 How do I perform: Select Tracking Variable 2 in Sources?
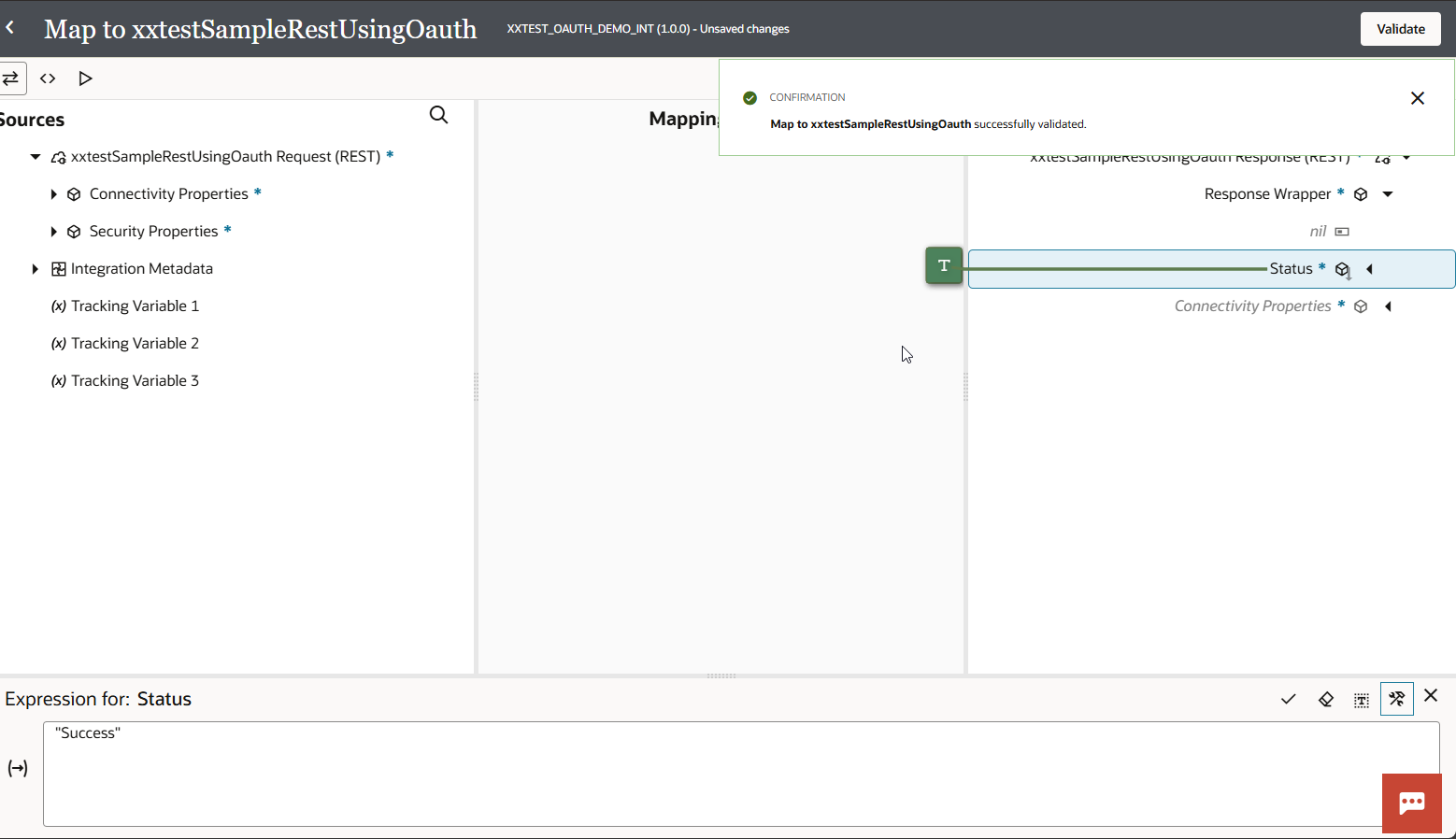point(135,343)
